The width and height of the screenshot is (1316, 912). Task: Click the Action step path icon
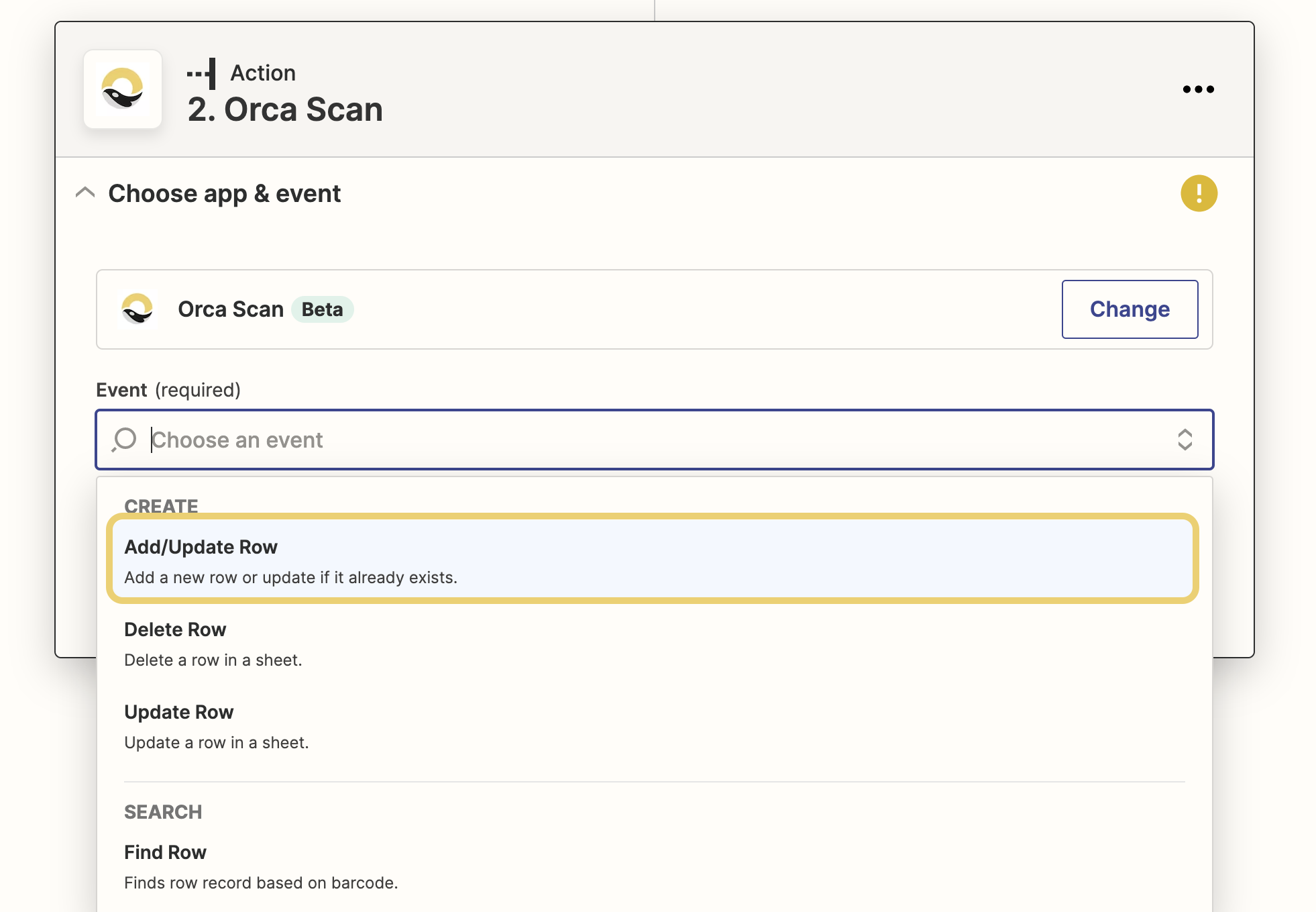(202, 73)
